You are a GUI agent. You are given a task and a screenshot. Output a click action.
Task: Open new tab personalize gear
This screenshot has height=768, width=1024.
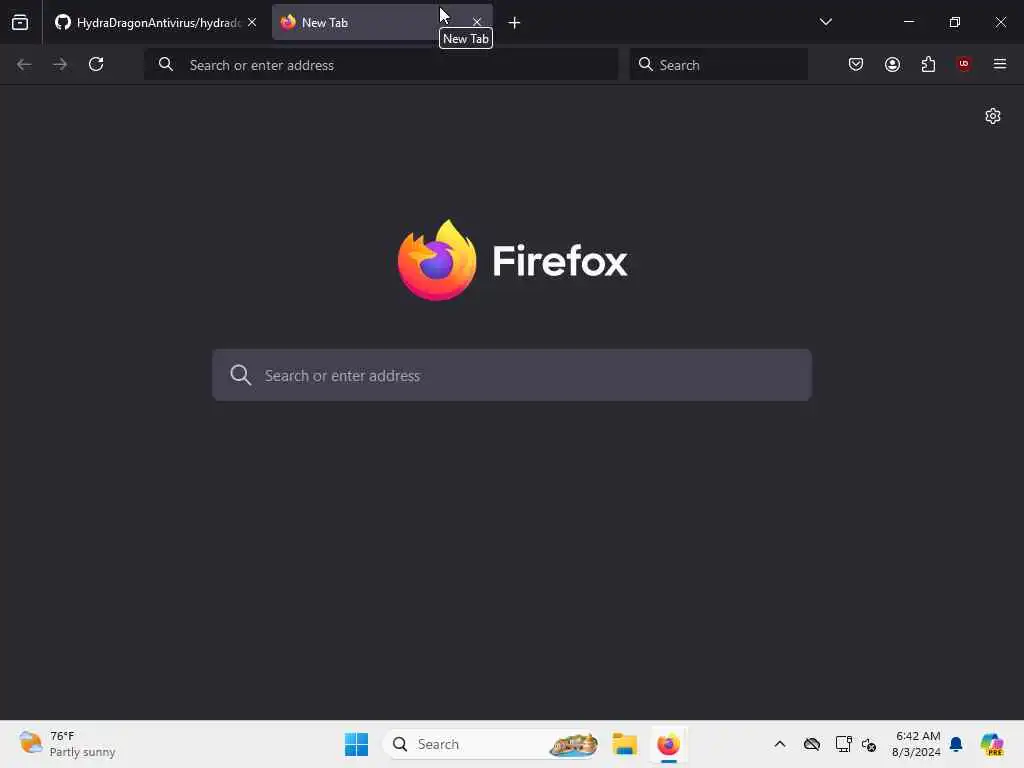point(993,116)
